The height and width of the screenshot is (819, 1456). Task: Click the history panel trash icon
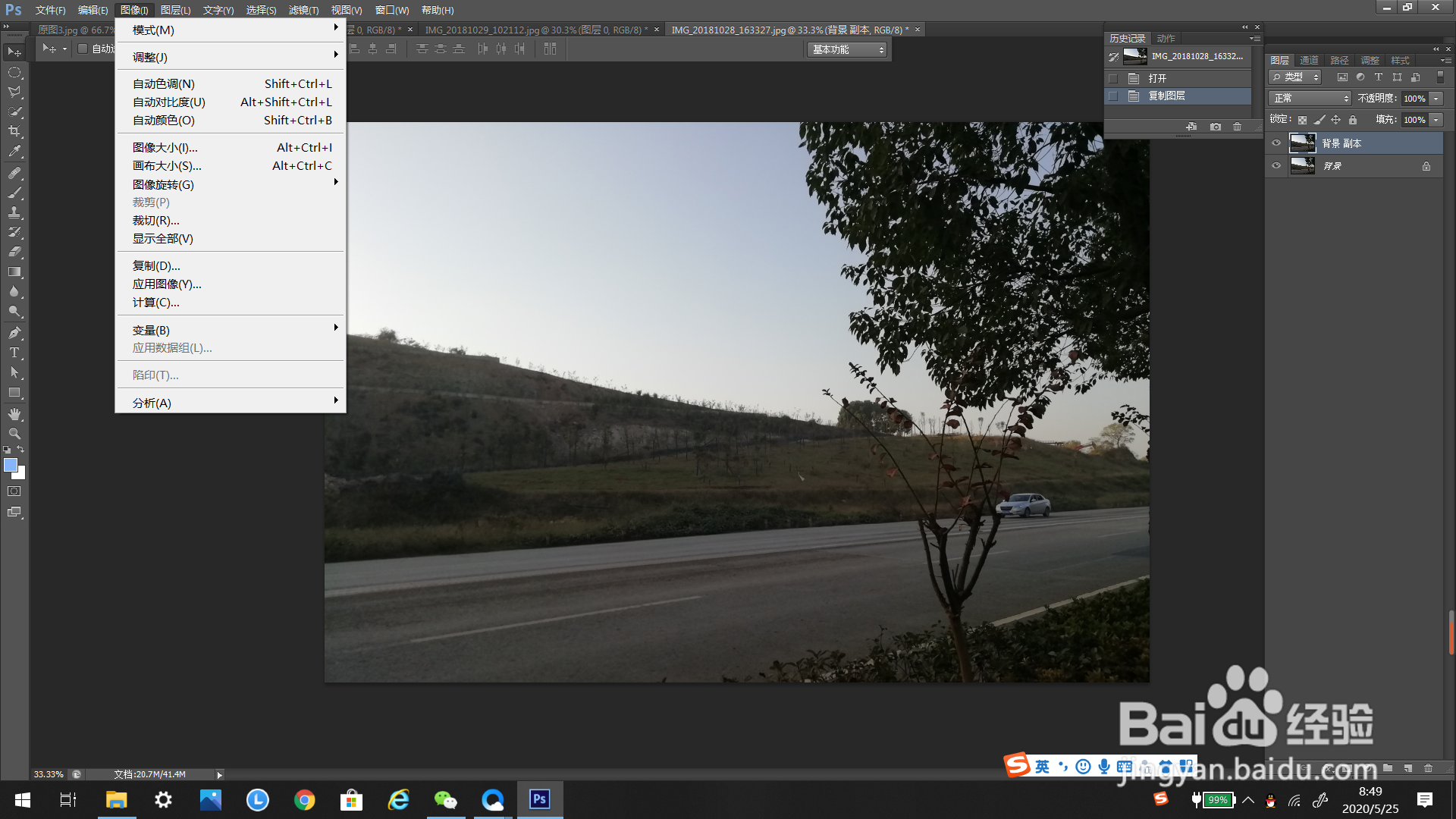[x=1237, y=127]
